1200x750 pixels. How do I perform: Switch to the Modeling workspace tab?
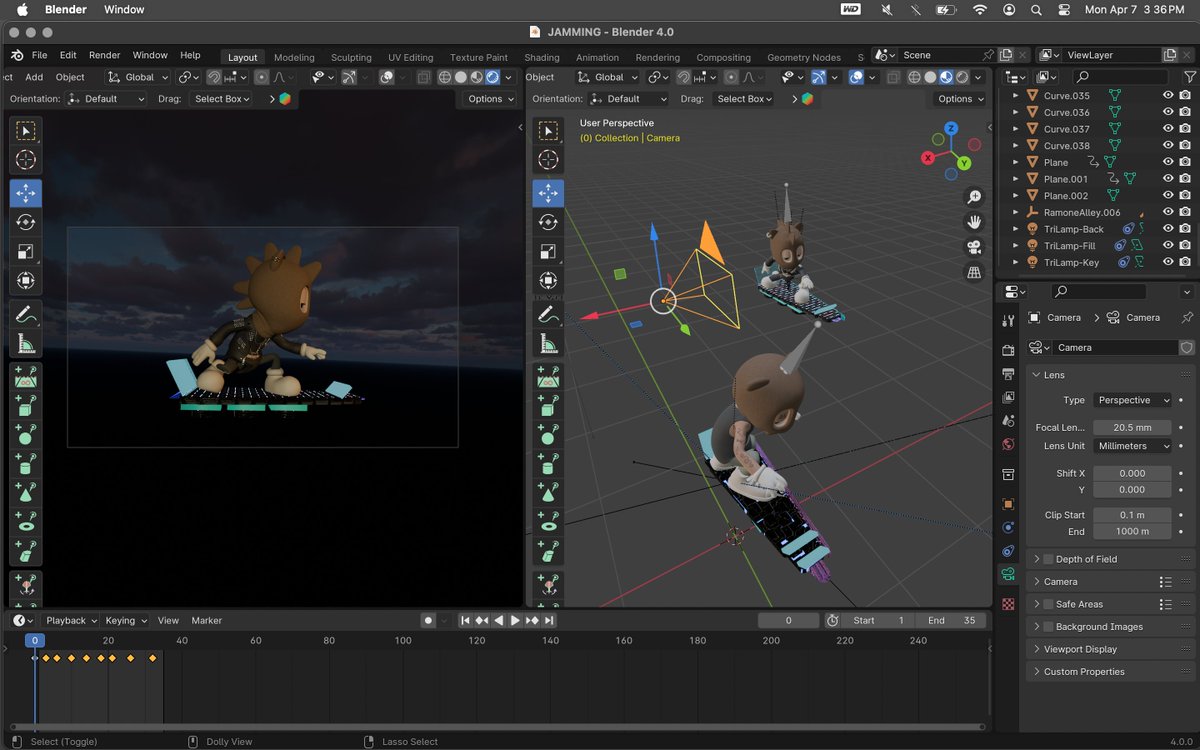294,57
